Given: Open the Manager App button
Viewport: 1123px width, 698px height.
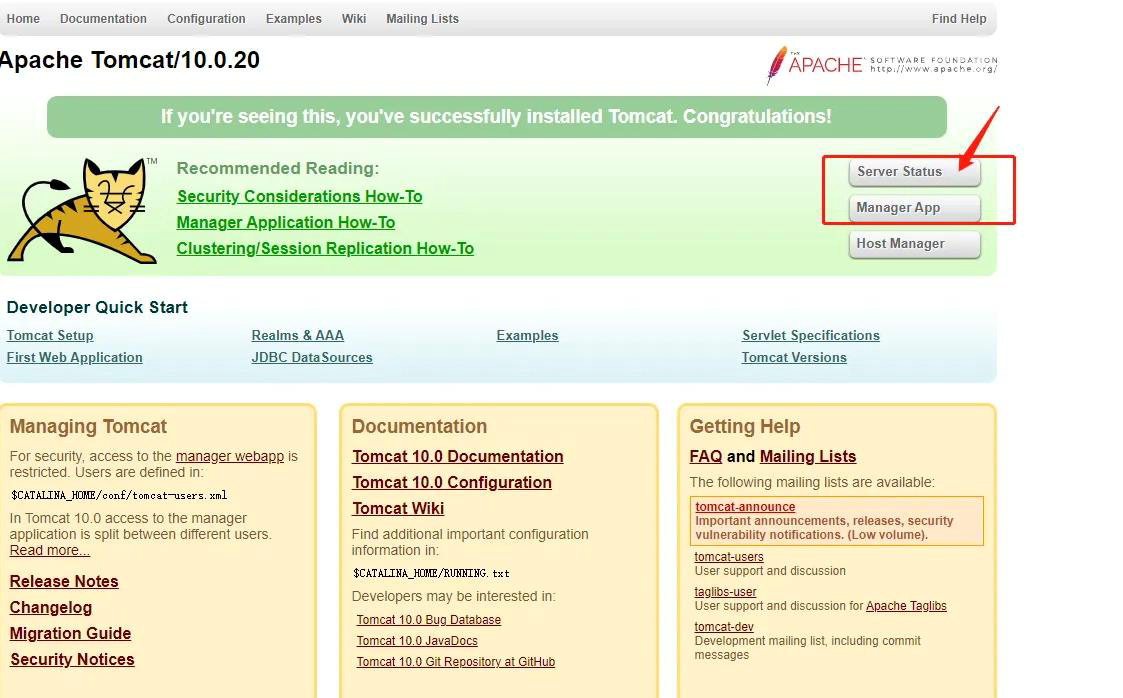Looking at the screenshot, I should (915, 208).
